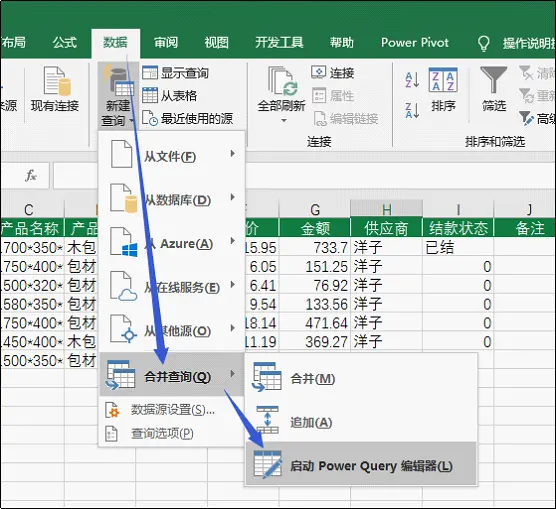The height and width of the screenshot is (509, 556).
Task: Click the 最近使用的源 clock icon
Action: (x=150, y=118)
